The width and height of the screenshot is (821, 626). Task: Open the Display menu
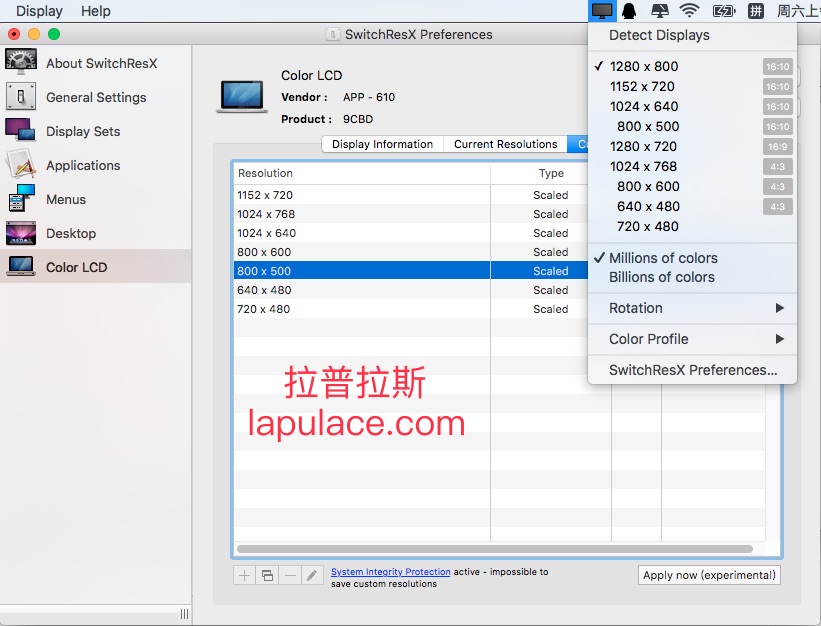tap(39, 11)
